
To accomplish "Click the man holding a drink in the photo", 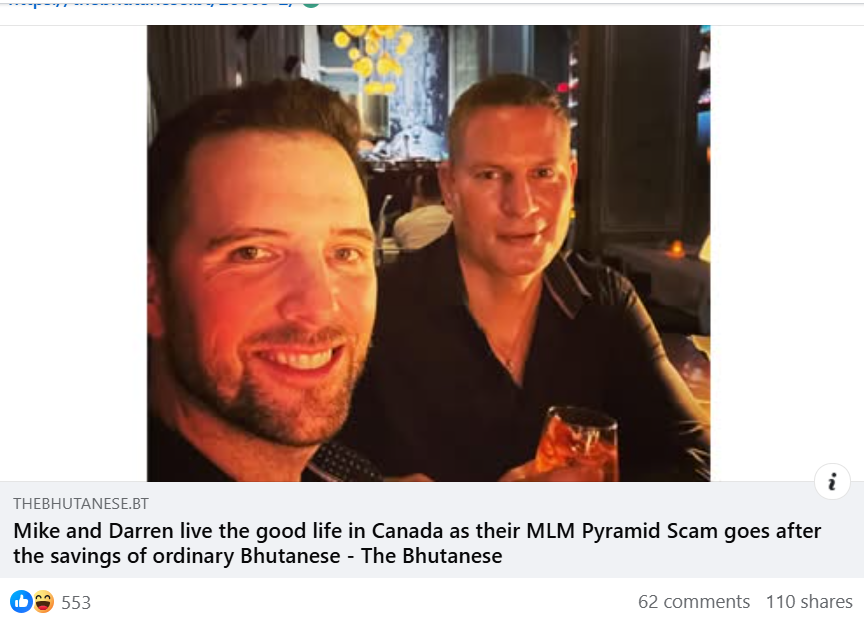I will pyautogui.click(x=523, y=275).
